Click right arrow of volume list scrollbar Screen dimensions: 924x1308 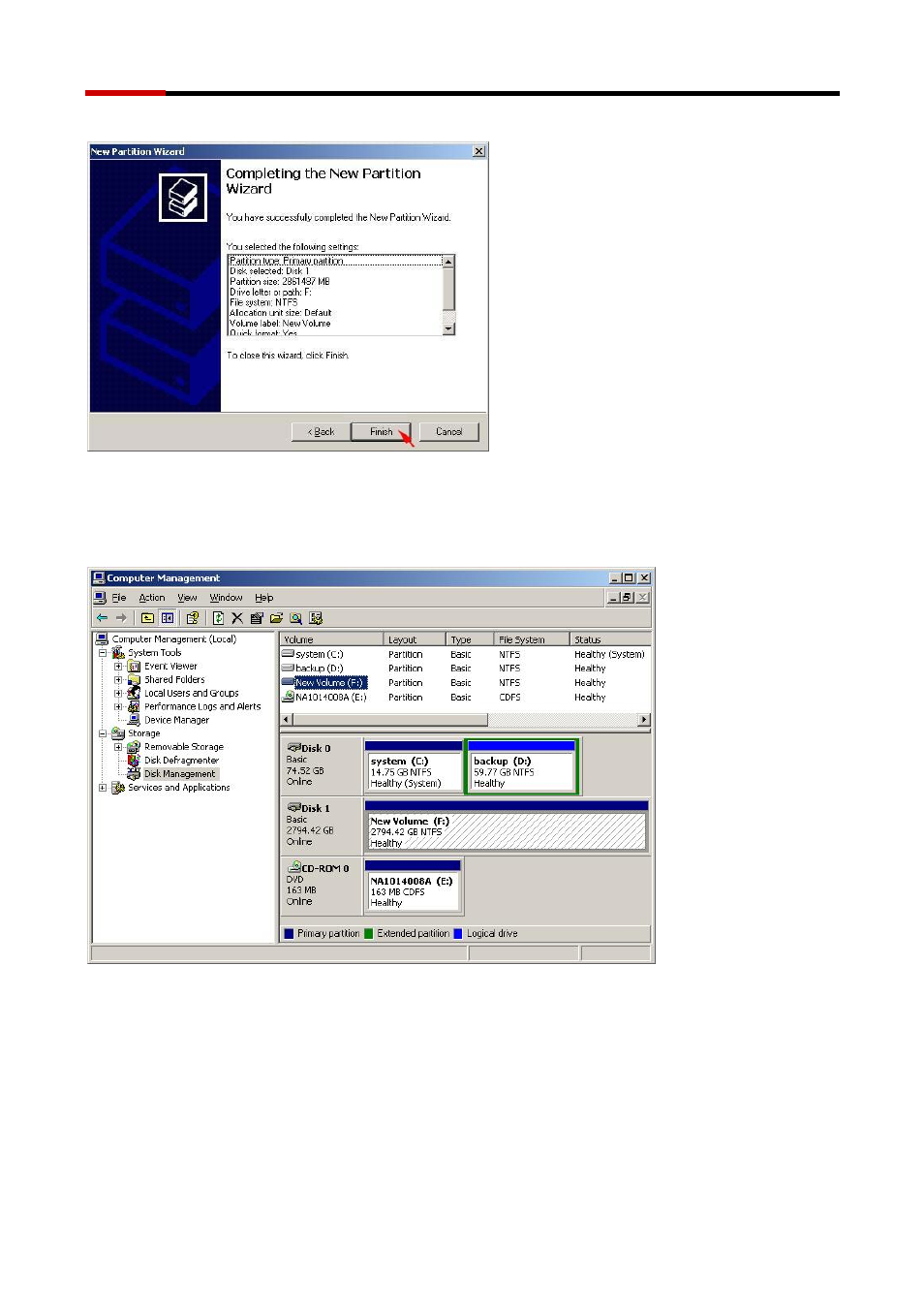point(644,720)
